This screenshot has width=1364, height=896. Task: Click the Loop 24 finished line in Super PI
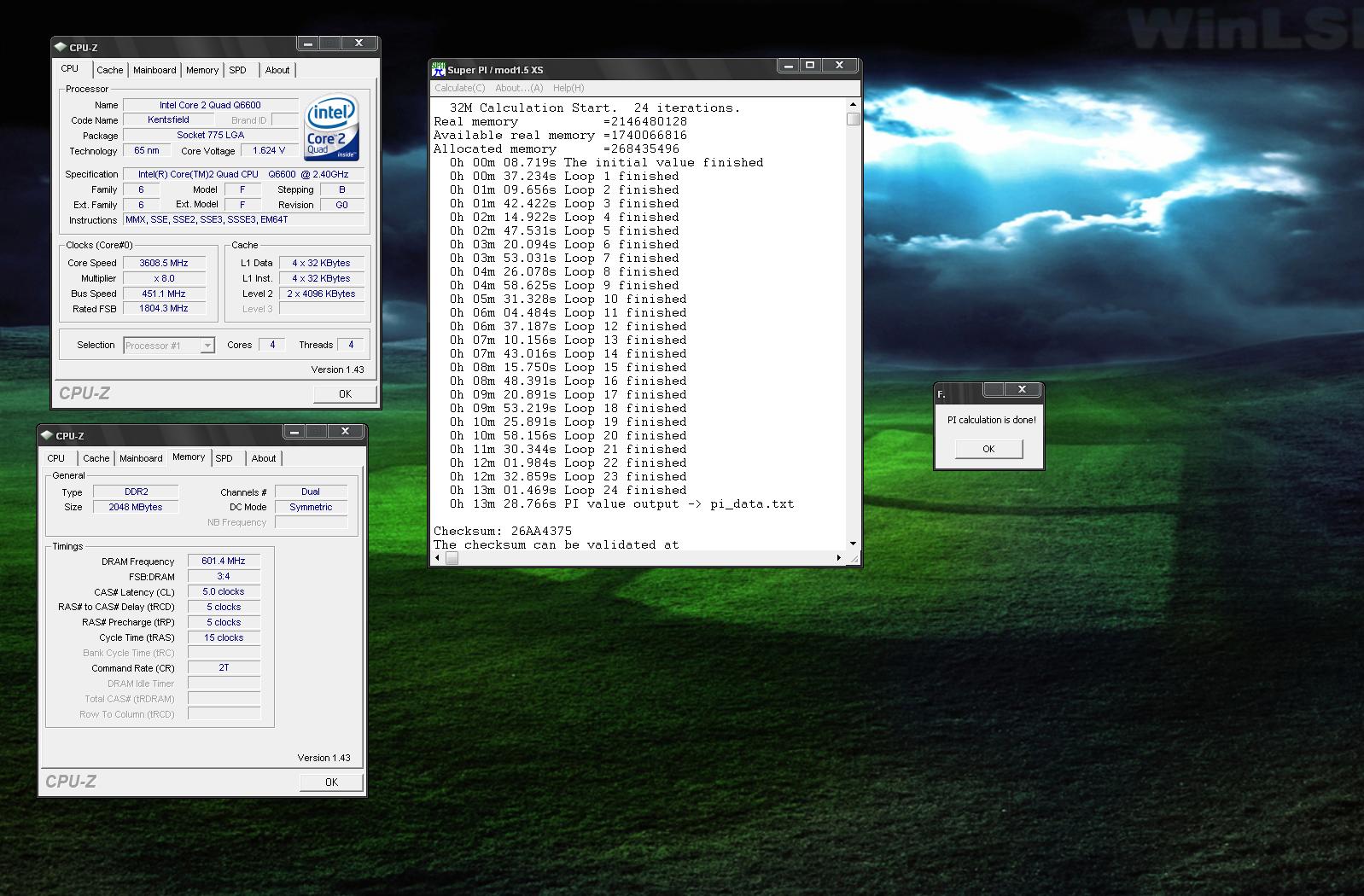[x=568, y=490]
